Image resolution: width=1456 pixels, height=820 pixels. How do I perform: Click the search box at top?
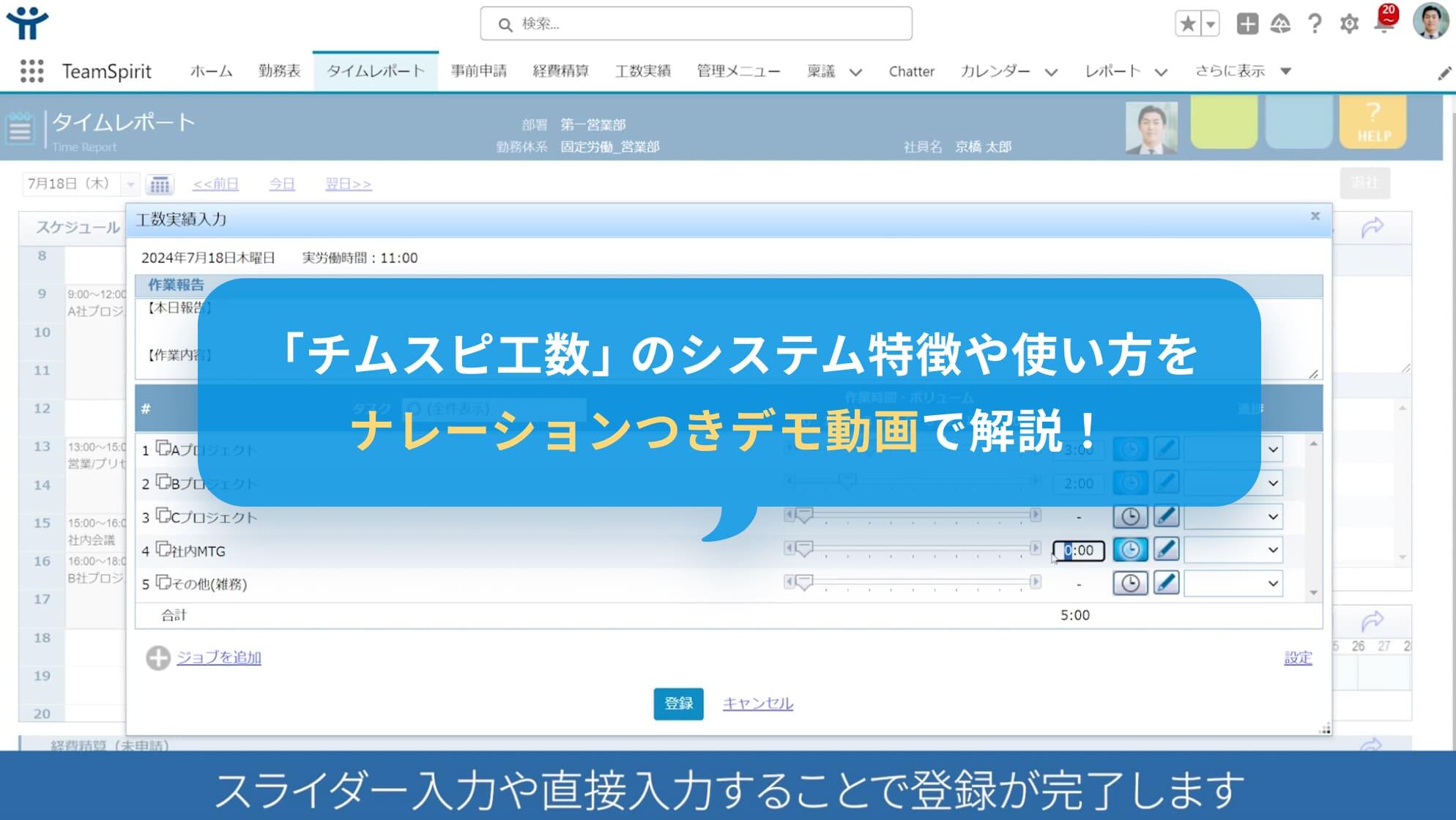(x=696, y=23)
